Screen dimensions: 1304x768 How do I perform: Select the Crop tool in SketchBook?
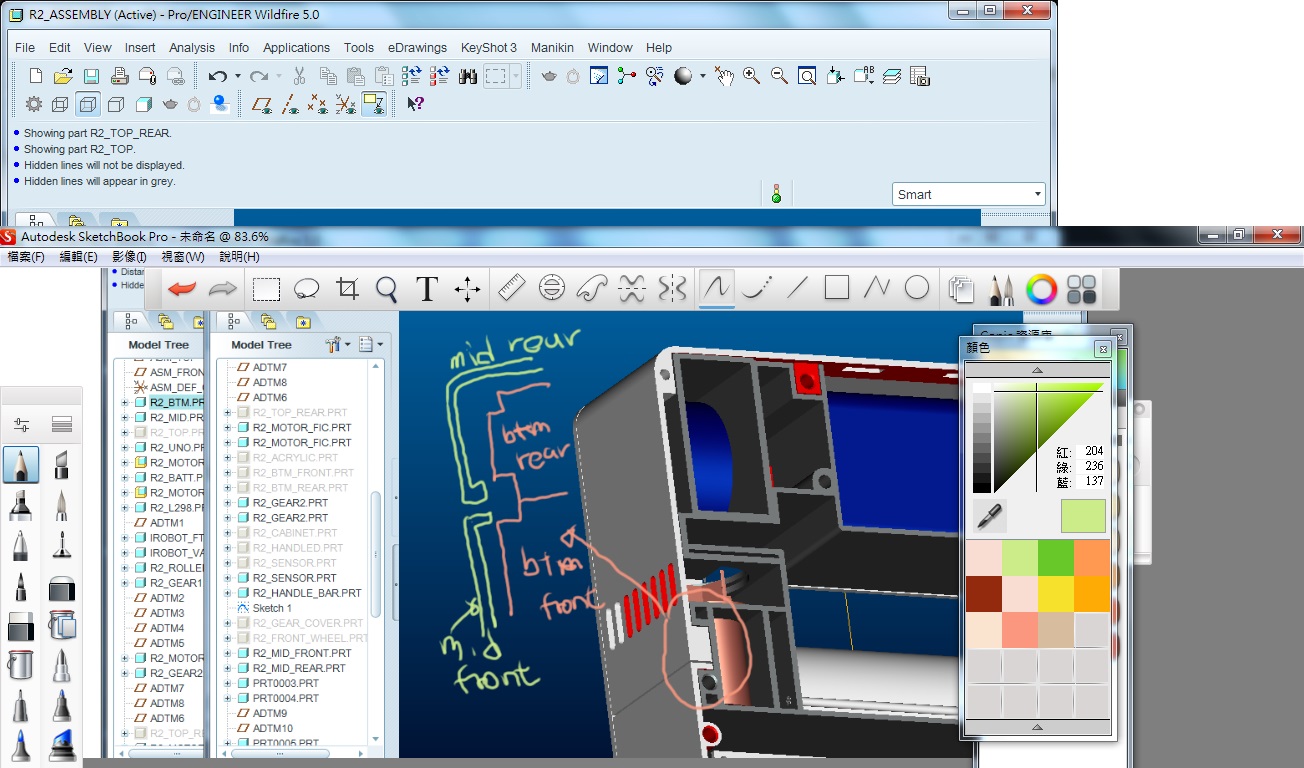[x=347, y=289]
